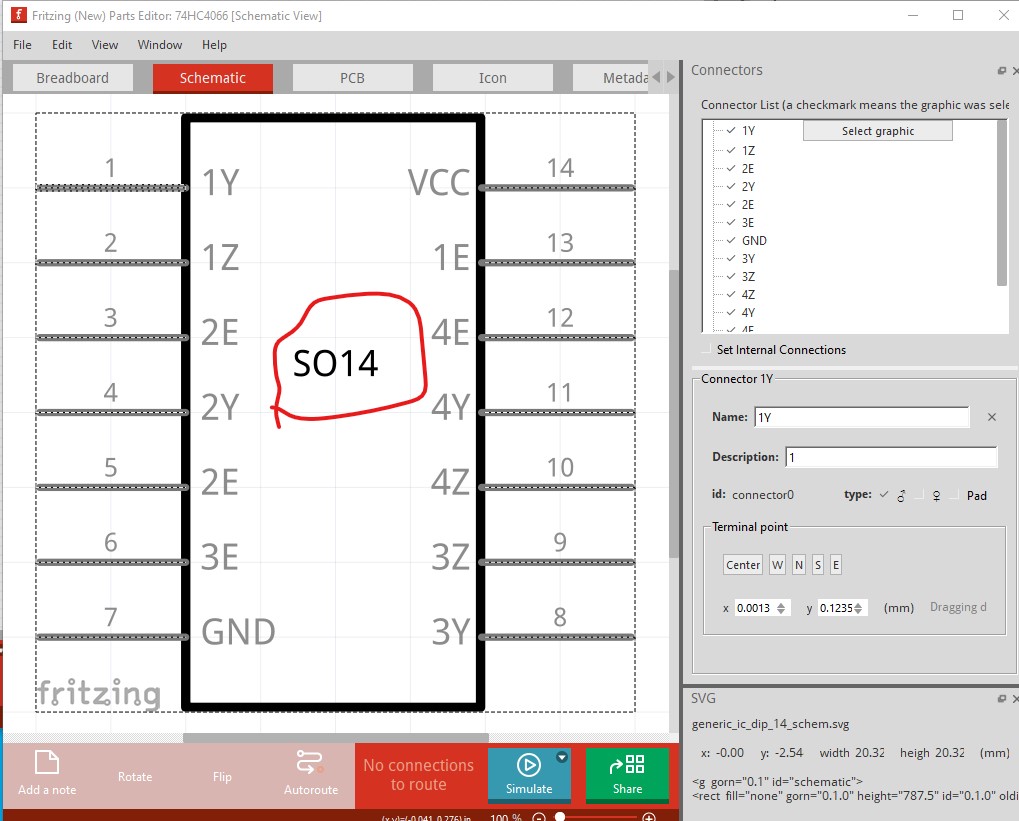Viewport: 1019px width, 821px height.
Task: Open the Simulate dropdown arrow
Action: pyautogui.click(x=562, y=757)
